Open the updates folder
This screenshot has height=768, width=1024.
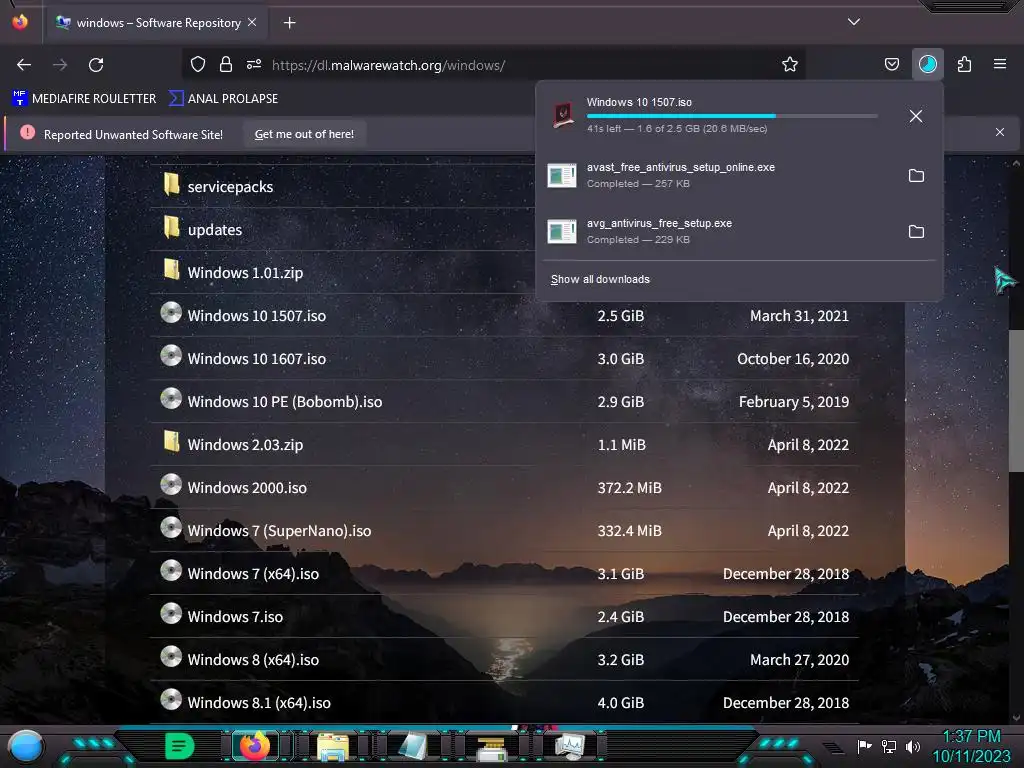click(x=215, y=230)
